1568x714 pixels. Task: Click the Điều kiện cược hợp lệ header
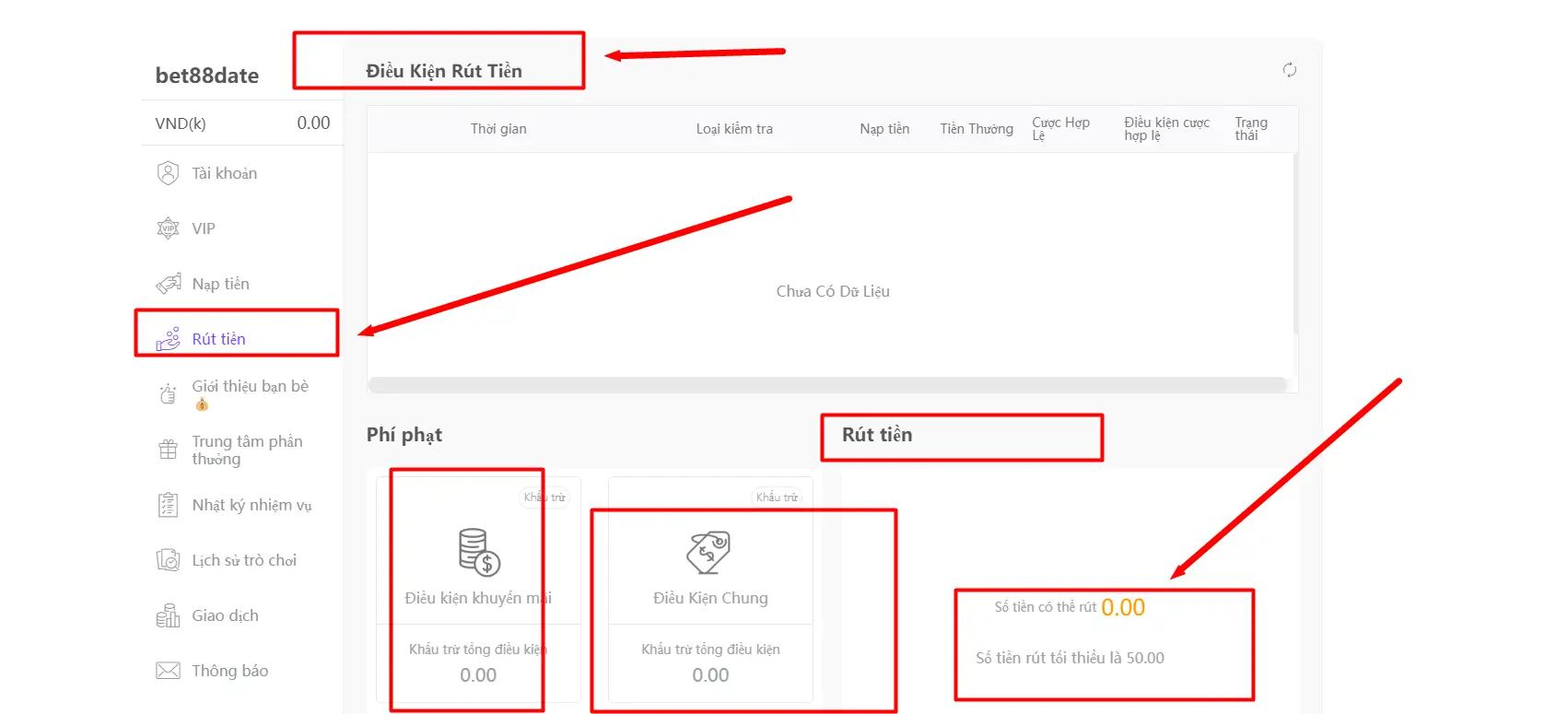[x=1166, y=129]
